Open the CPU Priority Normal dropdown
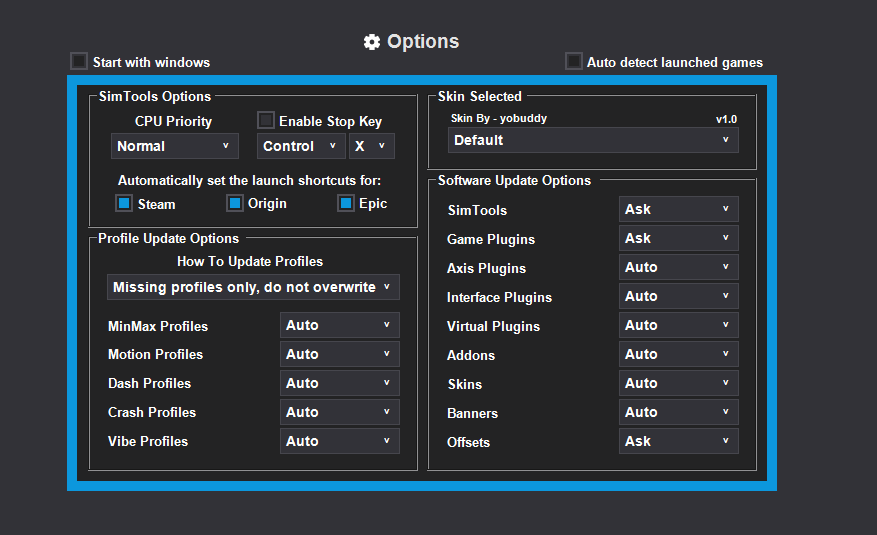877x535 pixels. click(x=174, y=146)
